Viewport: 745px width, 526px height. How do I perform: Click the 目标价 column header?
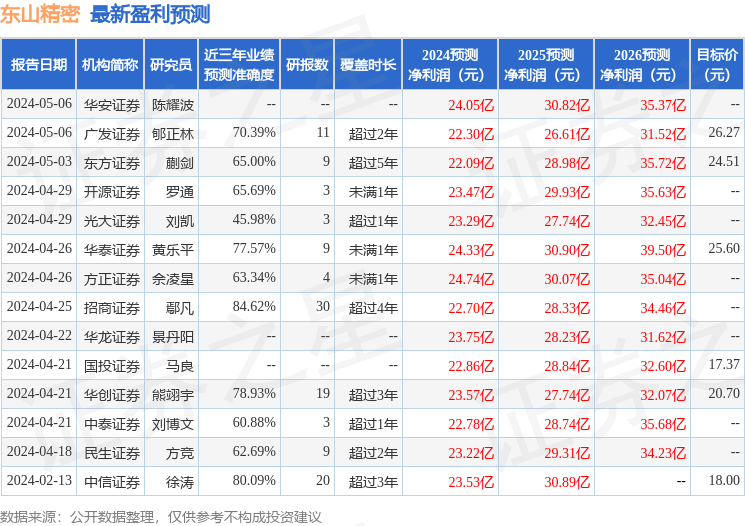point(717,65)
